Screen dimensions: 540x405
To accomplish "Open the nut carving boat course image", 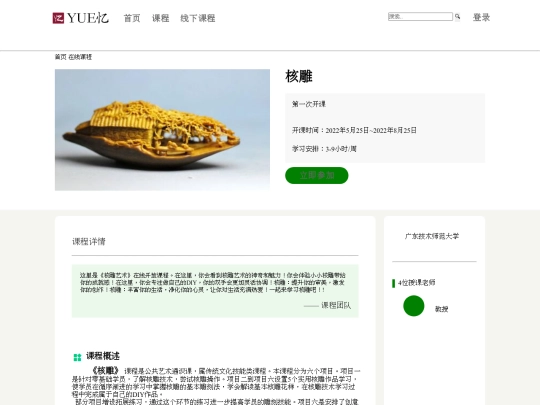I will click(162, 130).
